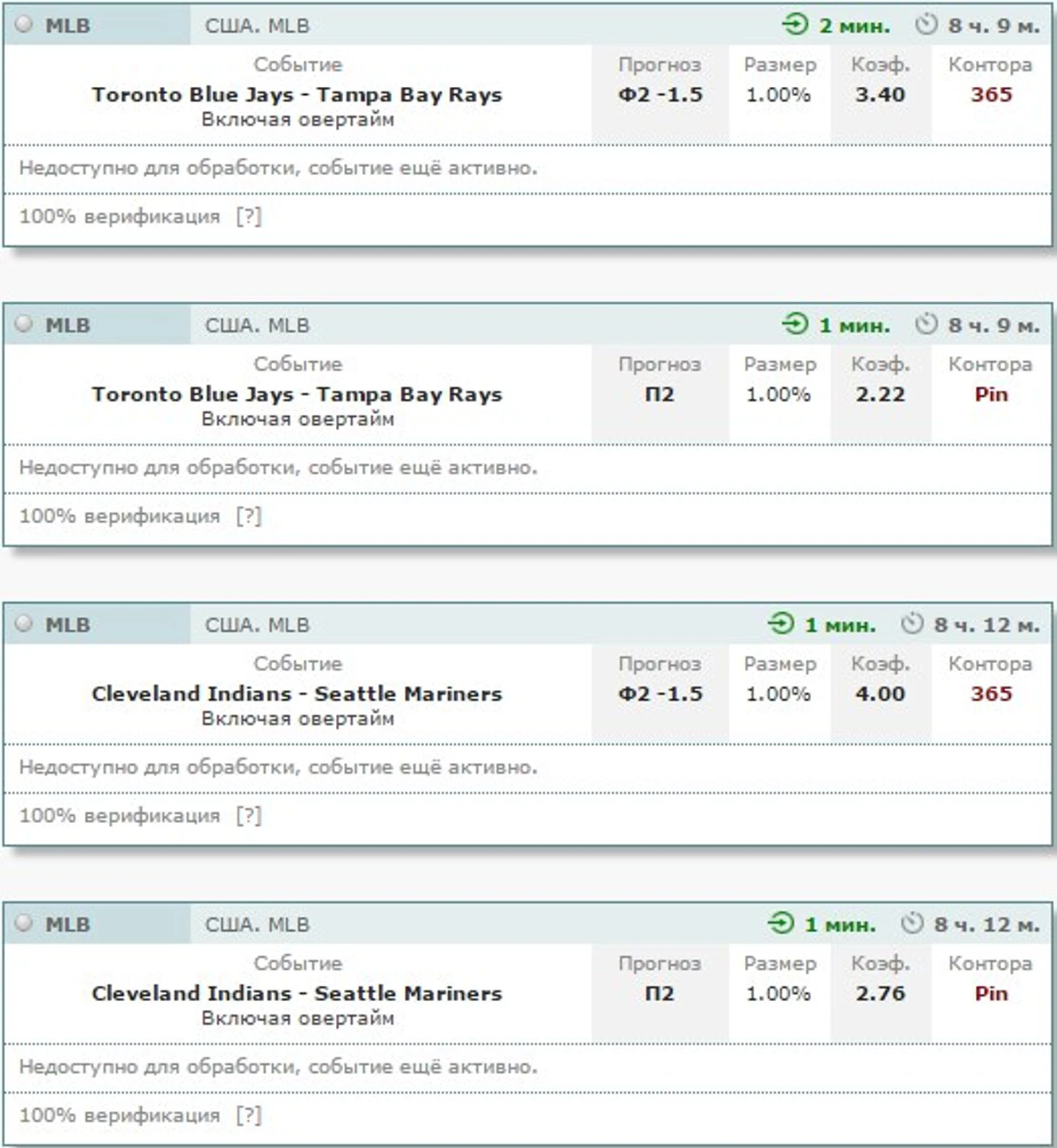This screenshot has height=1148, width=1057.
Task: Open bookmaker 365 link for Toronto bet
Action: click(991, 95)
